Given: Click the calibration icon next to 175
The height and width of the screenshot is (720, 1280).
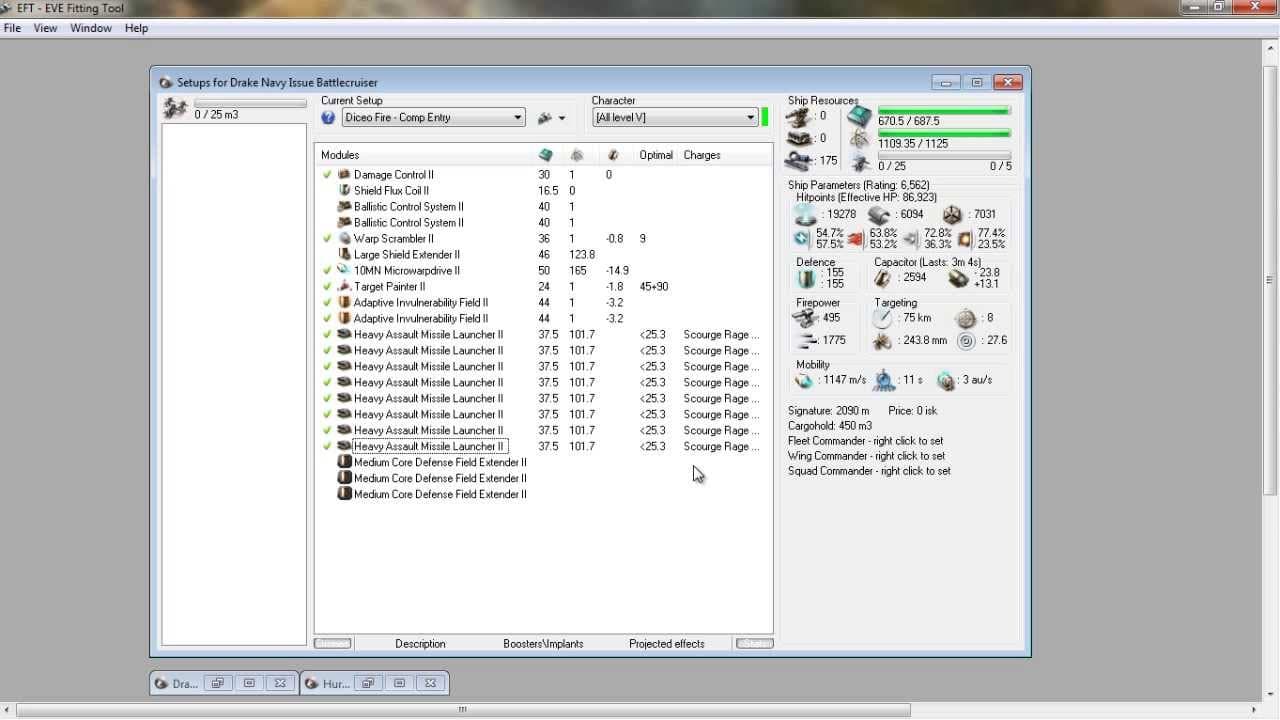Looking at the screenshot, I should pos(799,161).
